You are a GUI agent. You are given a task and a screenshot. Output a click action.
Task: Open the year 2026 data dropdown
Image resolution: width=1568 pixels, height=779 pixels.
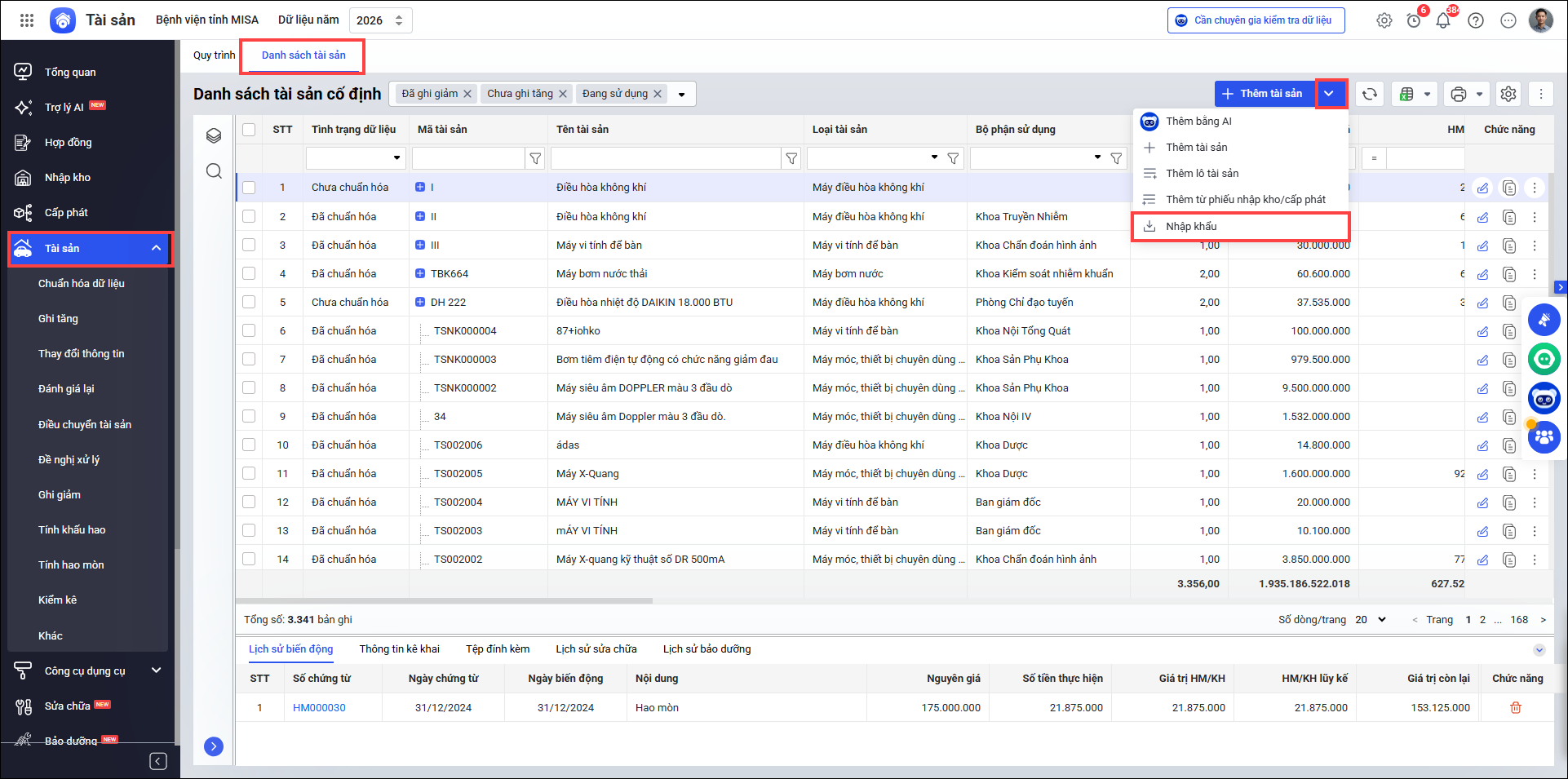coord(380,20)
